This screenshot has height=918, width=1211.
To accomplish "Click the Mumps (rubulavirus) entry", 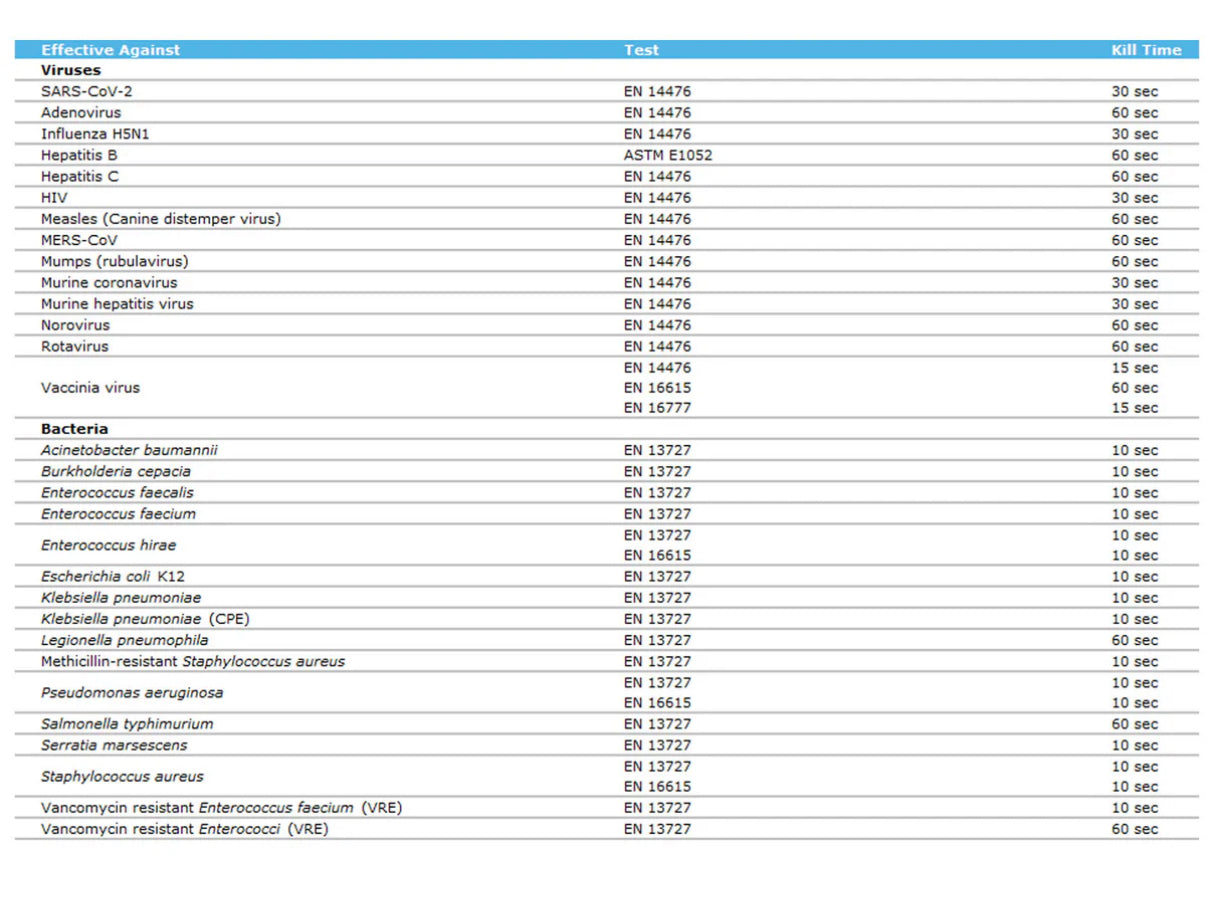I will [x=114, y=261].
